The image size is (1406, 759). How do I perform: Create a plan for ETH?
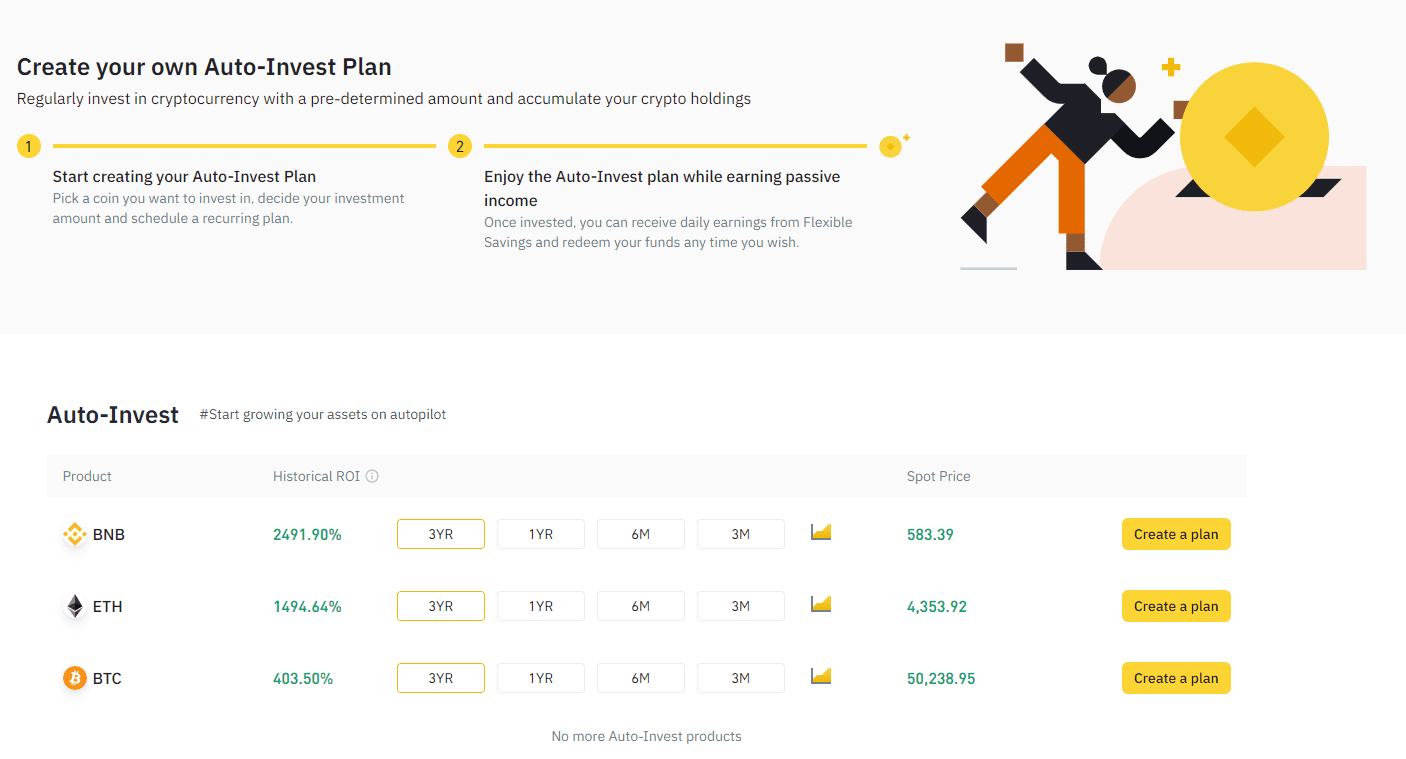[1176, 606]
